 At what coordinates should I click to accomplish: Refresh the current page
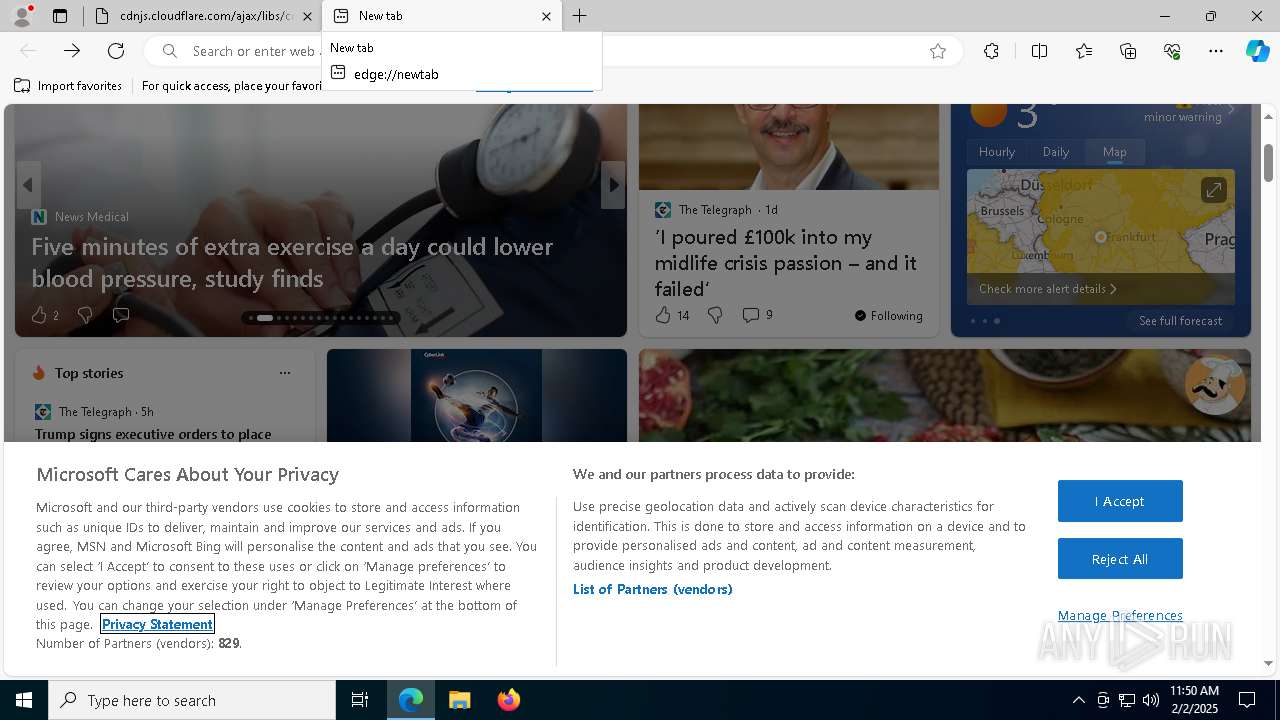(x=116, y=51)
